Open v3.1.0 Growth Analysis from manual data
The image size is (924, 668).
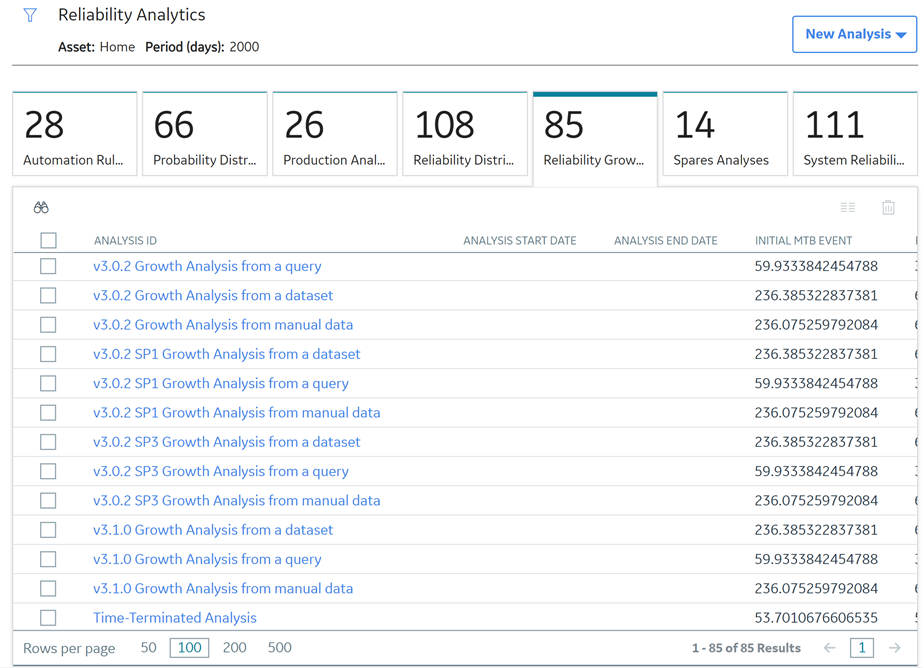tap(223, 588)
